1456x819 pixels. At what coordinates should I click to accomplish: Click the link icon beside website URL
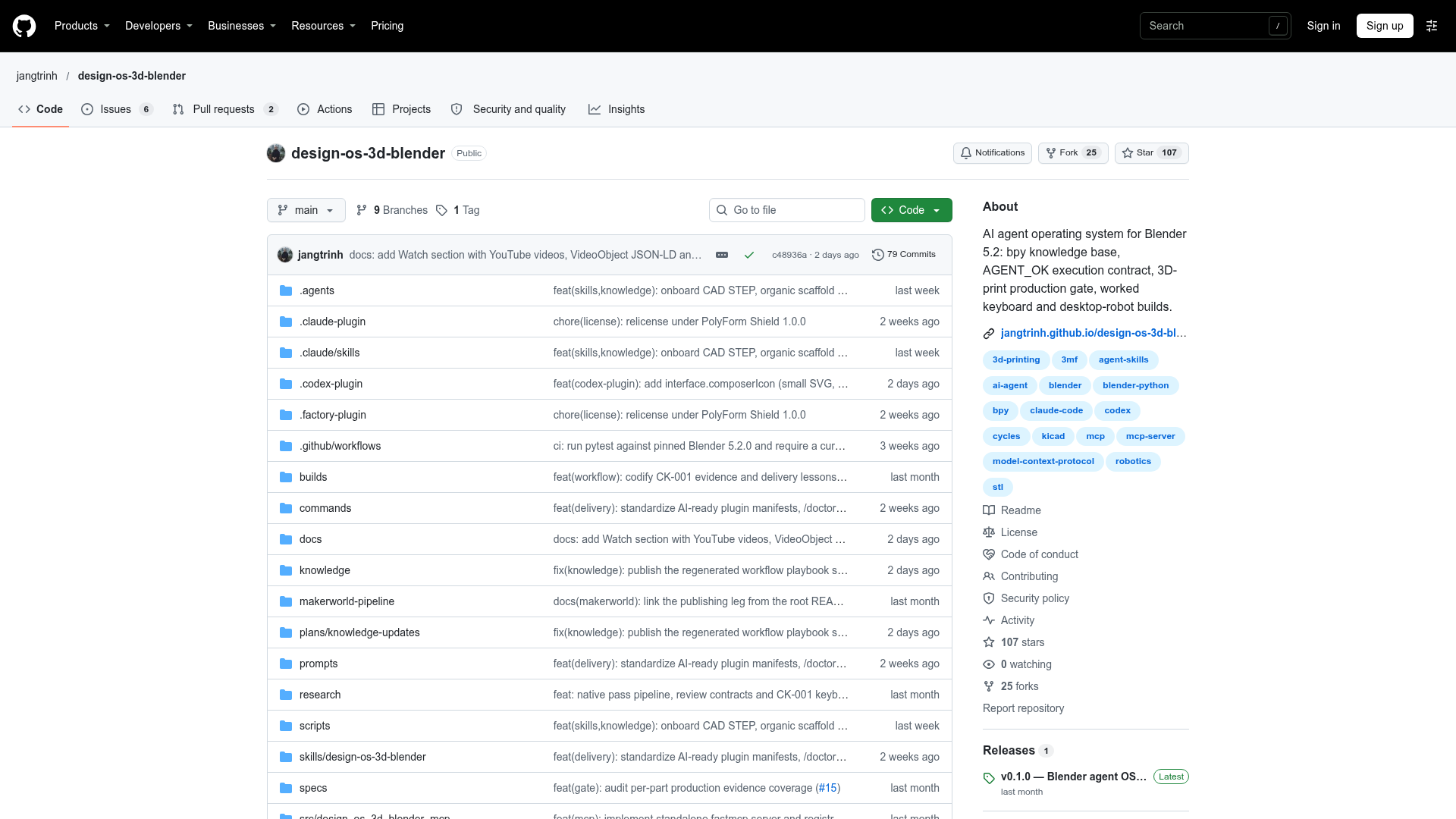[989, 334]
